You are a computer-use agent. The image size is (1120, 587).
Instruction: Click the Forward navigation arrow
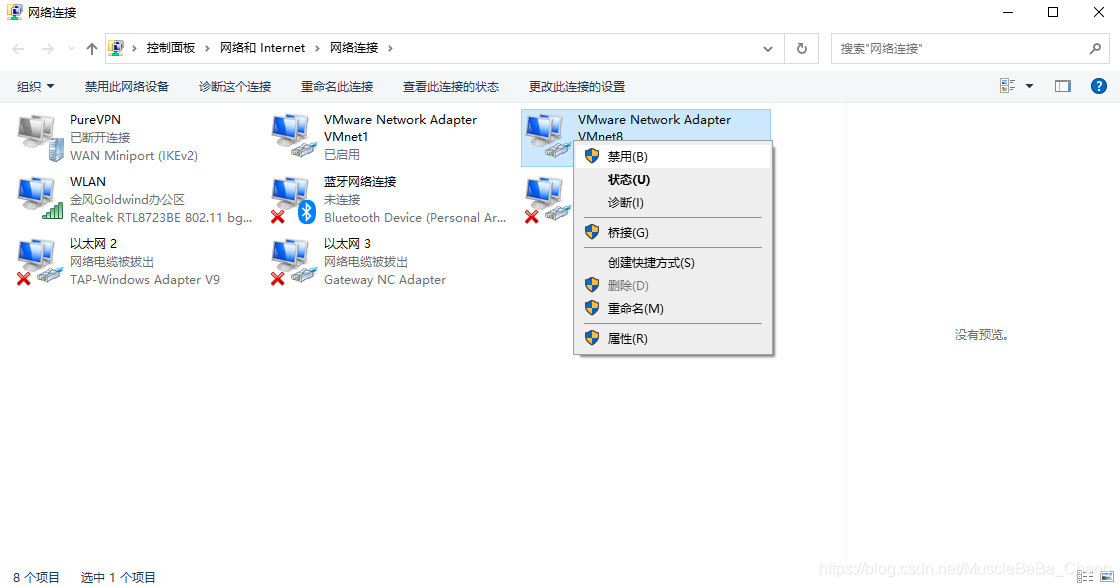tap(47, 49)
